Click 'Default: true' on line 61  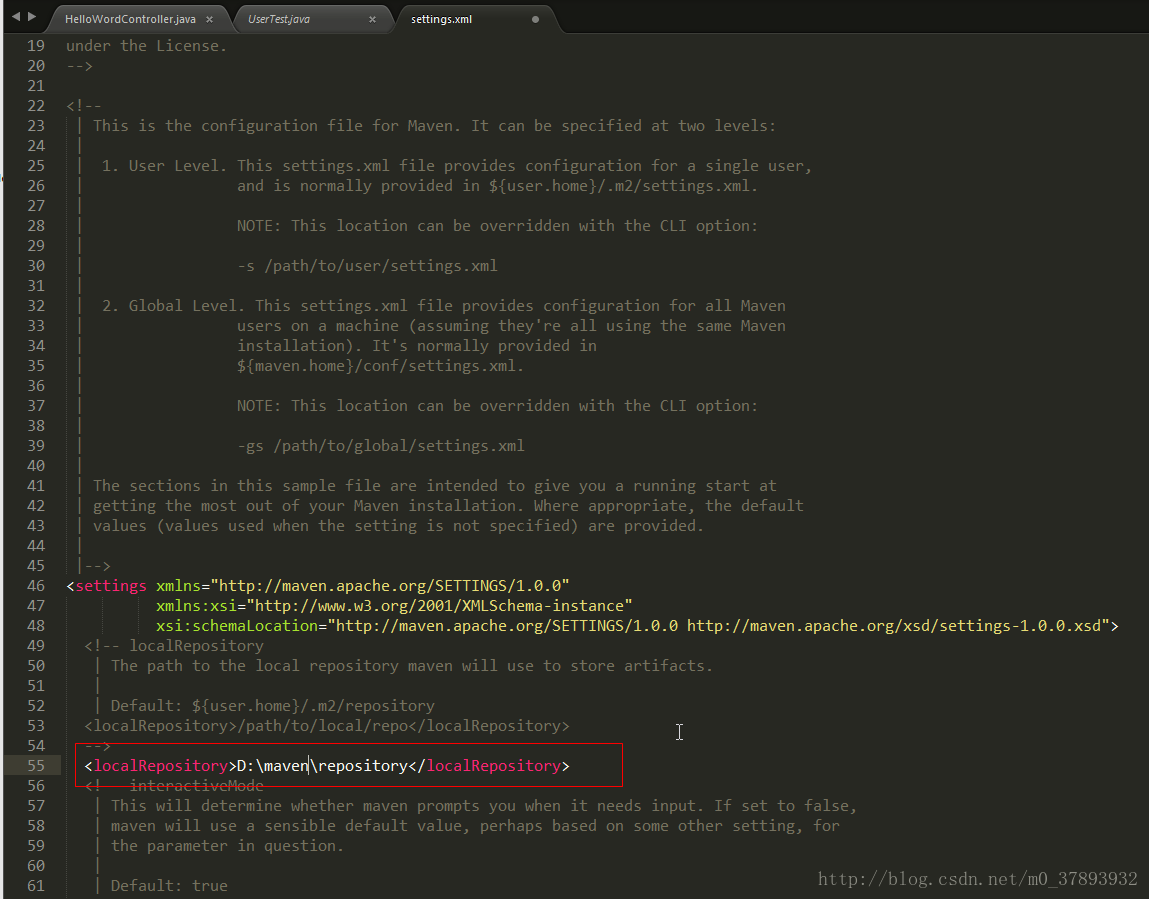tap(169, 886)
